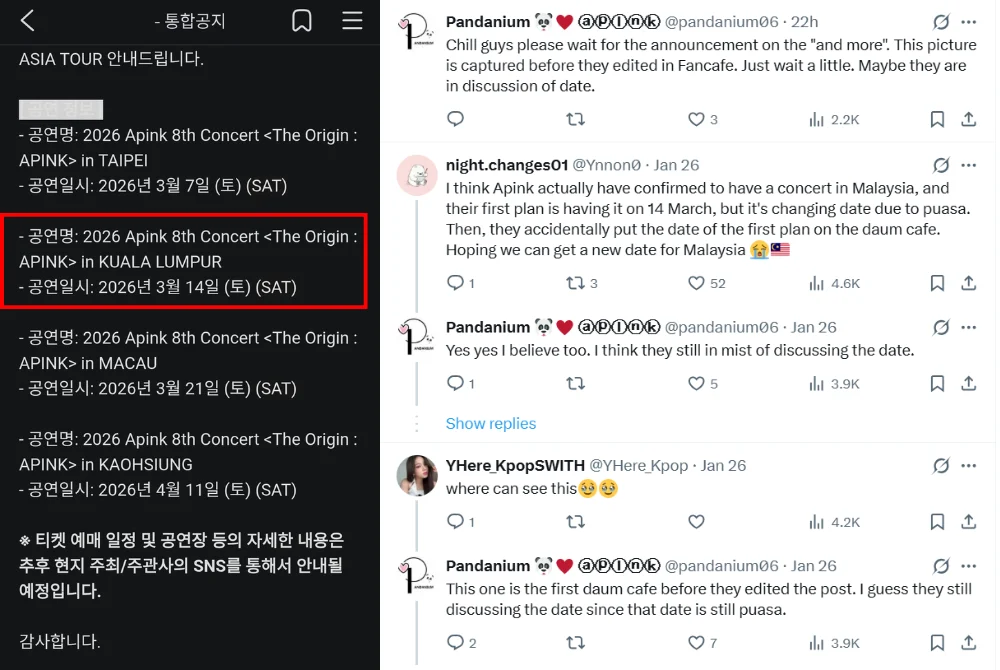Like the night.changes01 tweet with 52 likes
This screenshot has height=670, width=1000.
pos(697,283)
